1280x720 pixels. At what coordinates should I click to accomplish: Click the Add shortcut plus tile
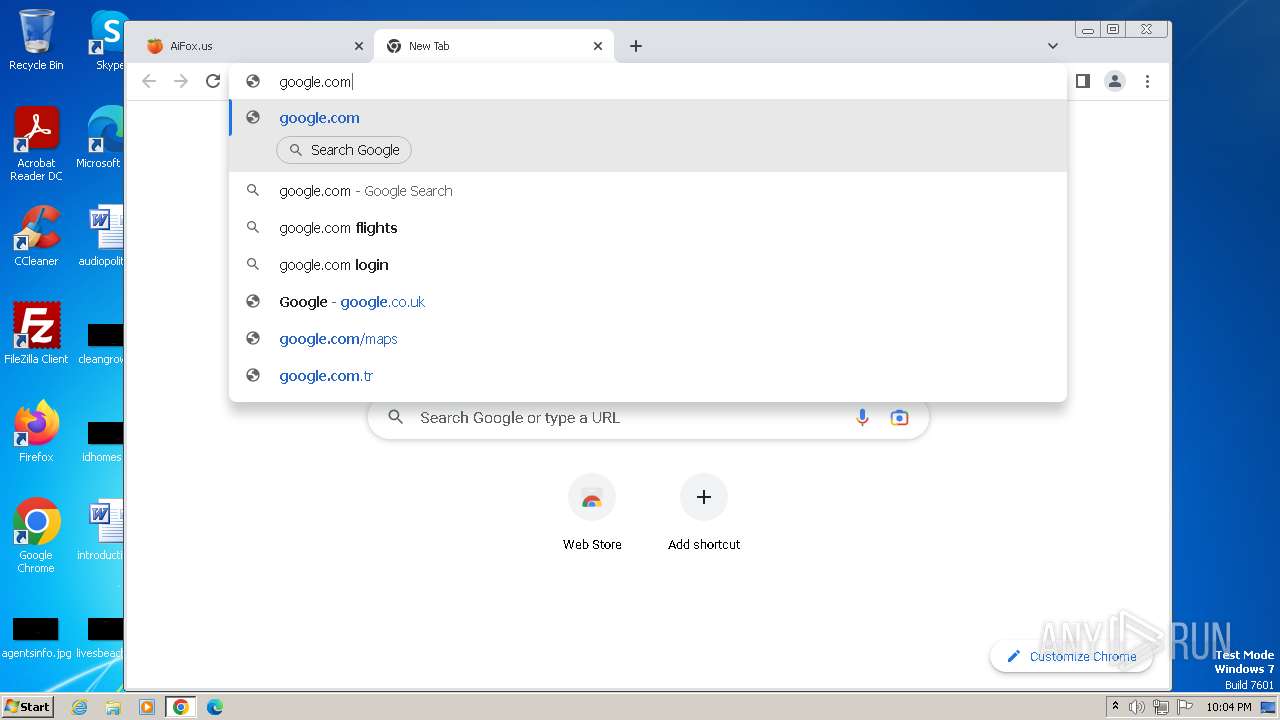(704, 512)
